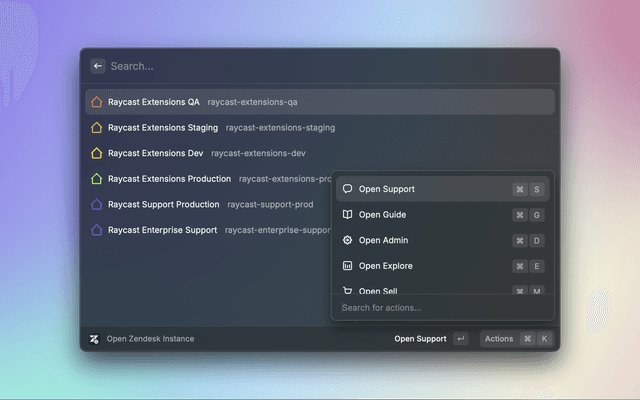
Task: Focus the Search for actions field
Action: pyautogui.click(x=440, y=308)
